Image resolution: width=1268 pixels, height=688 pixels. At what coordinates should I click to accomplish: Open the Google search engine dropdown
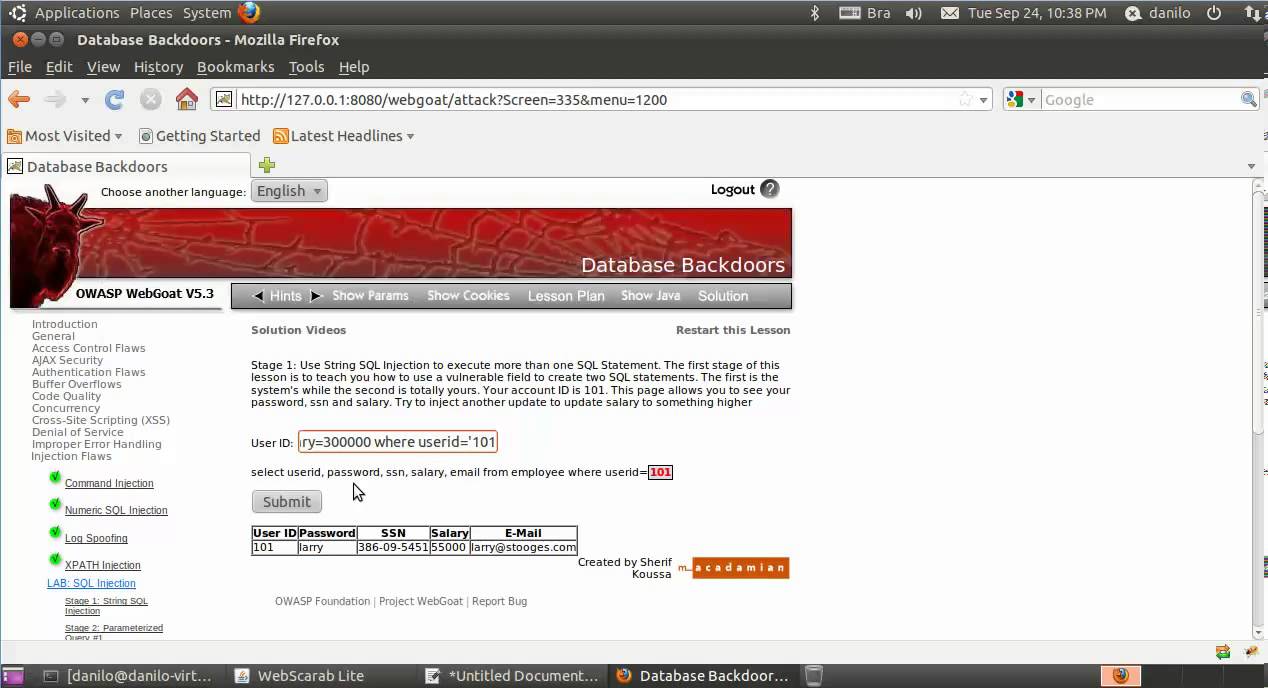pos(1022,99)
